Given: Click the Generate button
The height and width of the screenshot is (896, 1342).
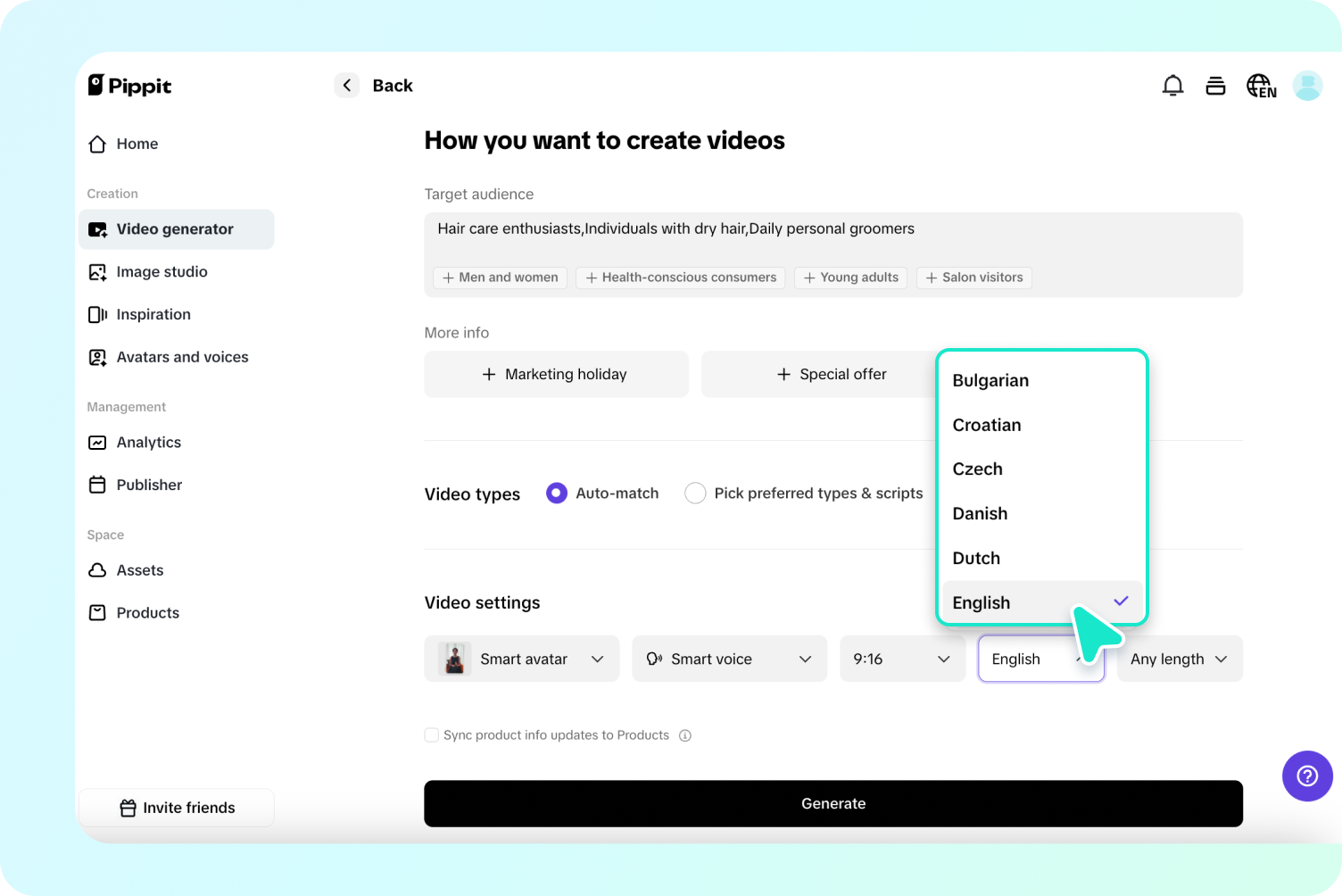Looking at the screenshot, I should [x=833, y=804].
